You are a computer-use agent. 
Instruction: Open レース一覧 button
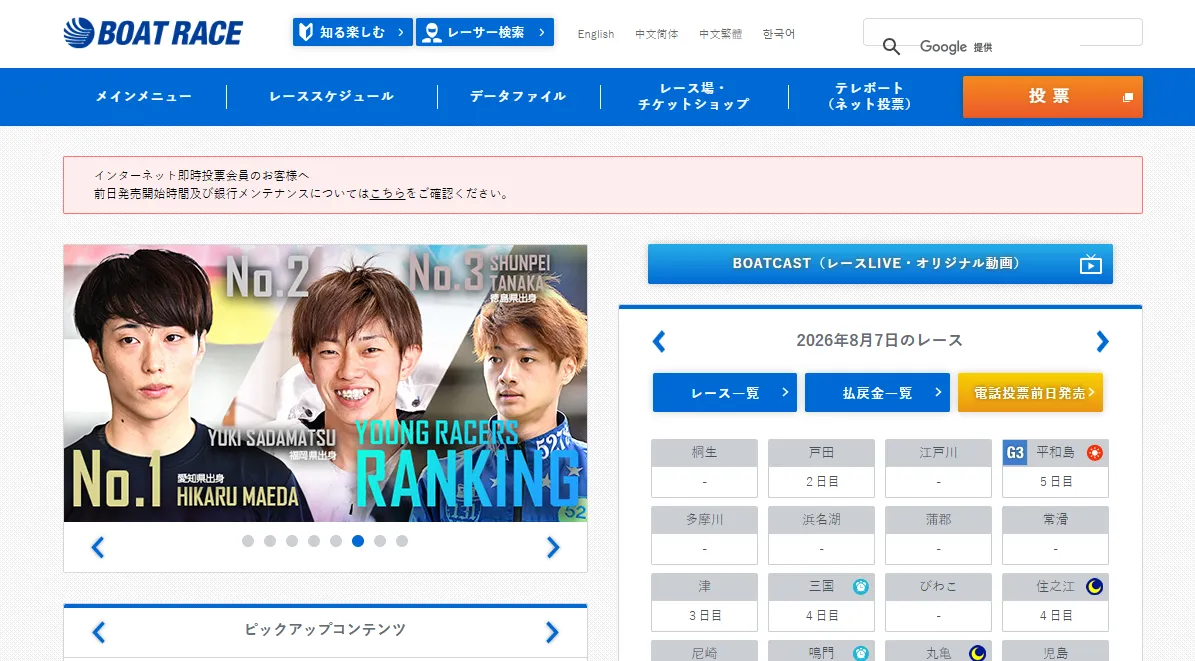[725, 393]
